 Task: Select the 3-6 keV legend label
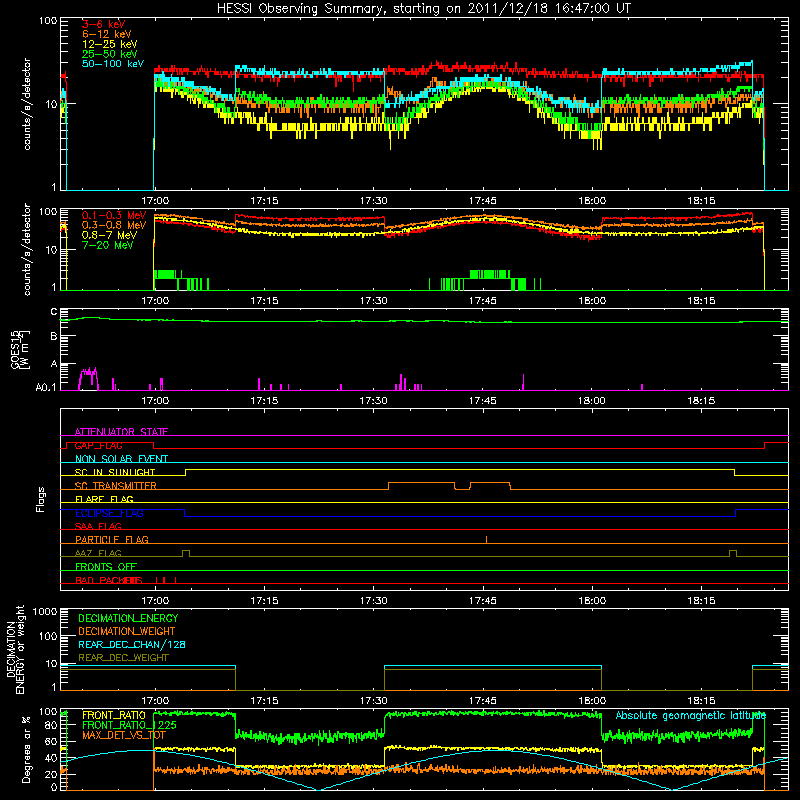tap(103, 24)
